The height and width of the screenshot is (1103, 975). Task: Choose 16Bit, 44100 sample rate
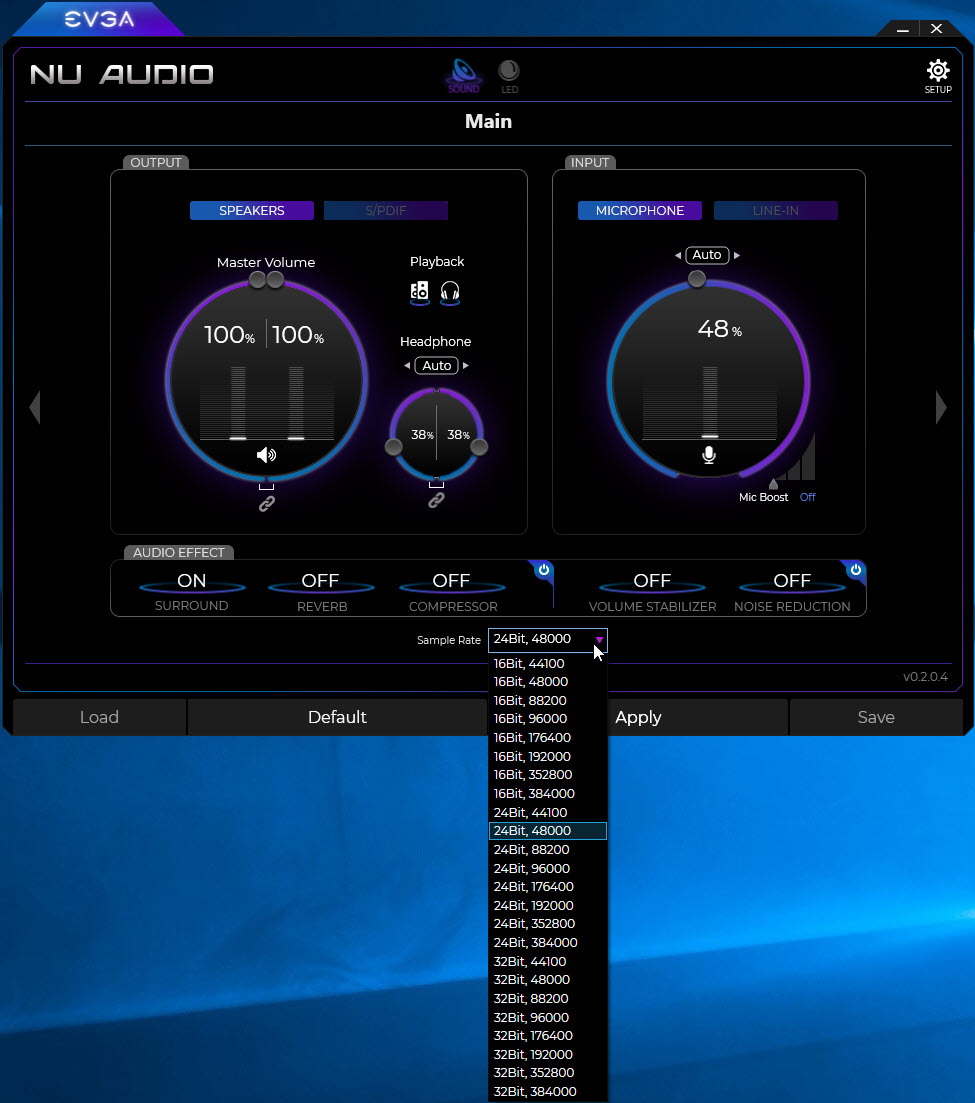pos(548,663)
